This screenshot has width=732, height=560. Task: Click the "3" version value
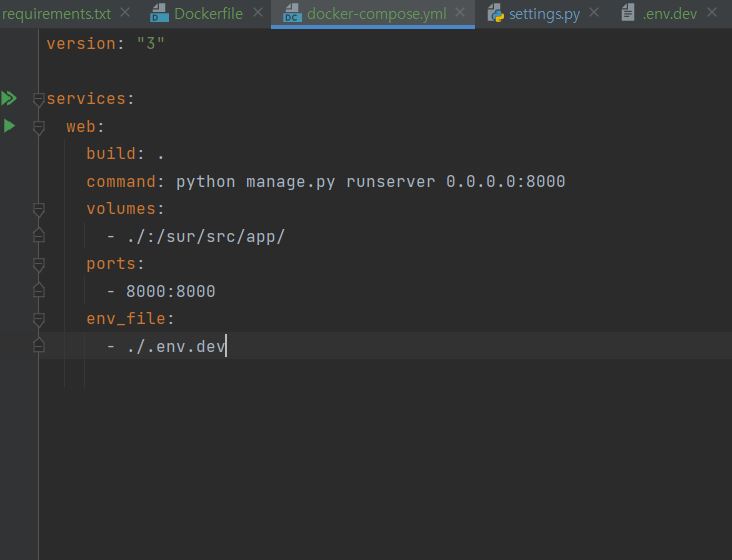pos(150,44)
